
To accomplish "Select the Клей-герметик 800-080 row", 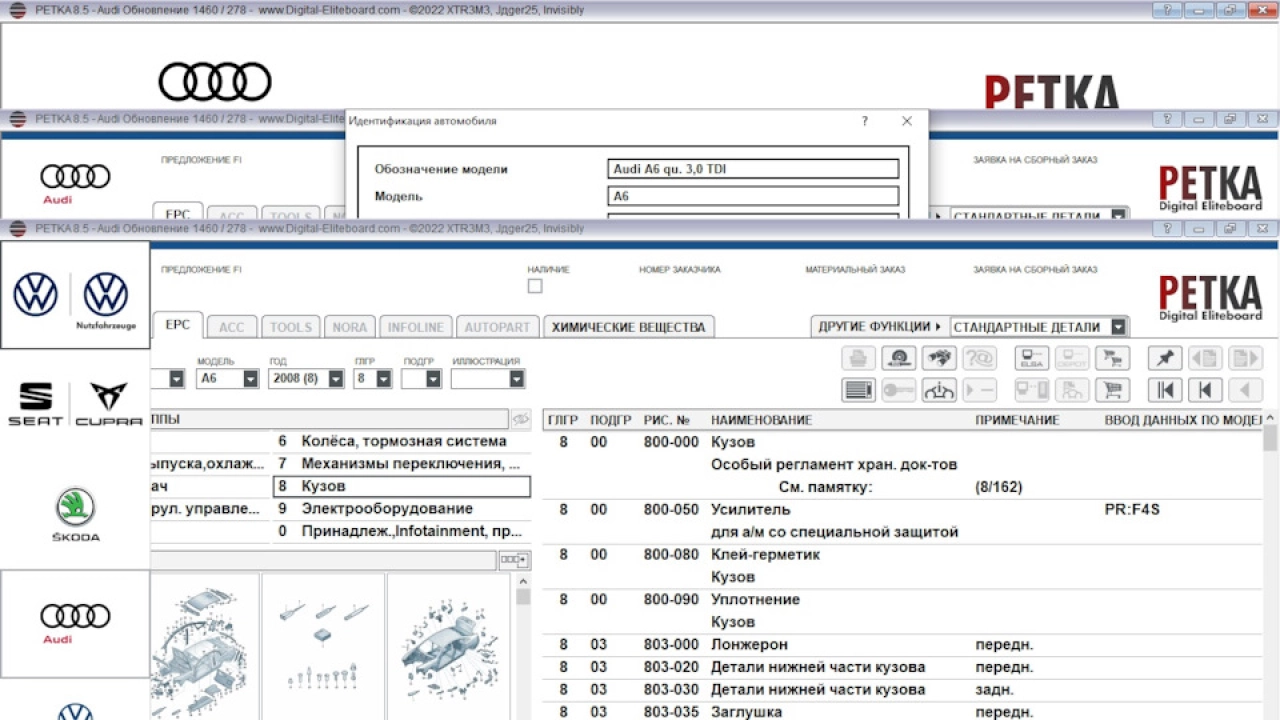I will coord(903,566).
